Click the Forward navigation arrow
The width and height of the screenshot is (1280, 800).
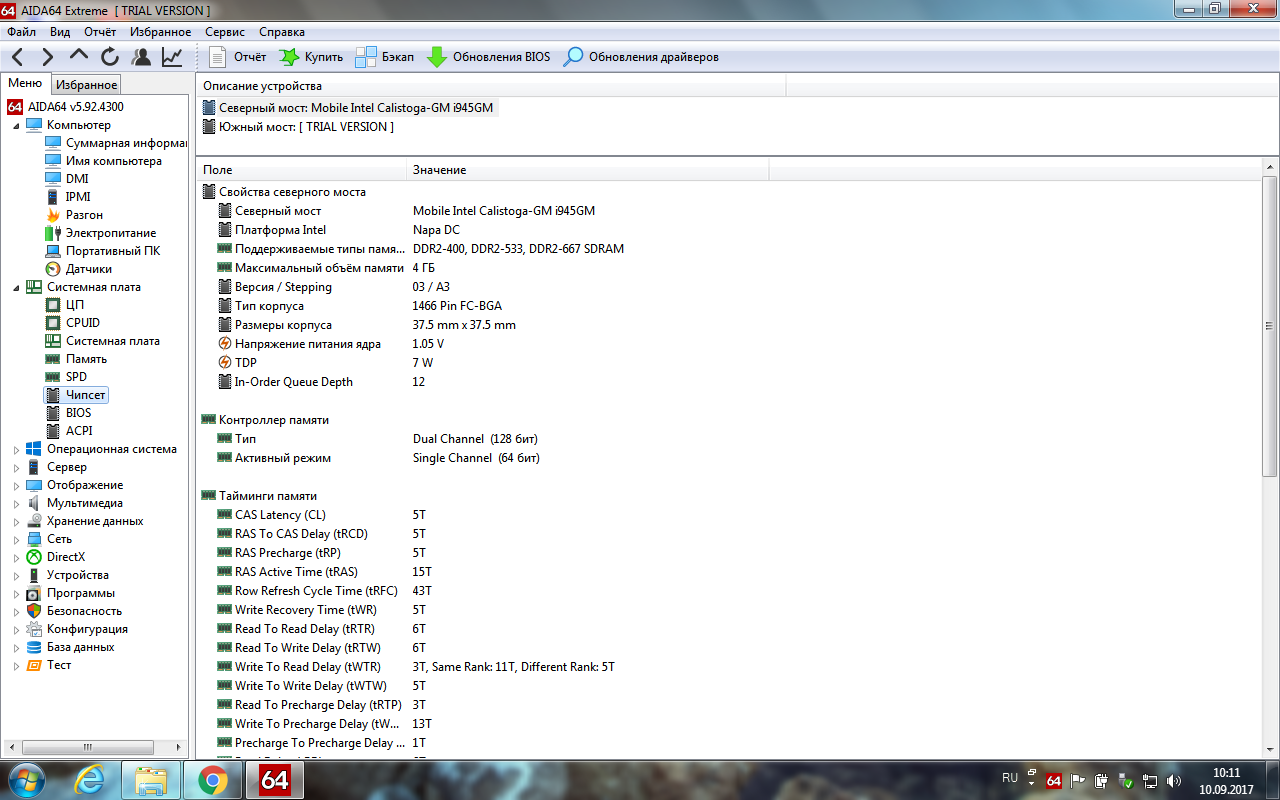point(47,57)
